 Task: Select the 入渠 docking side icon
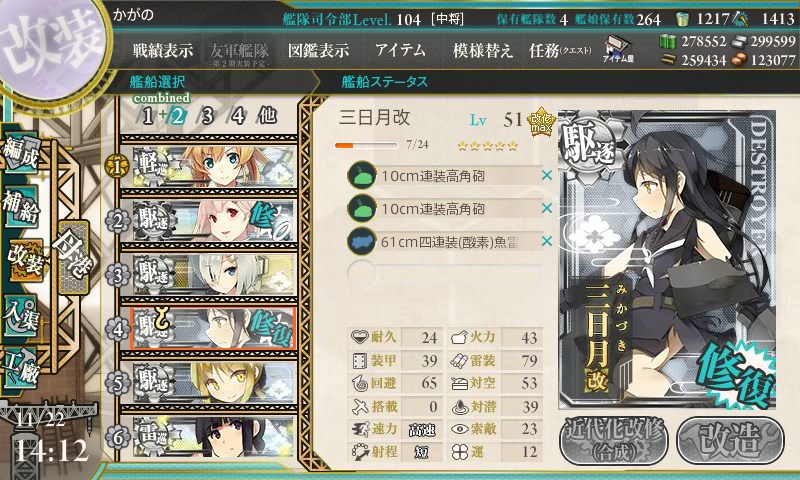tap(21, 315)
